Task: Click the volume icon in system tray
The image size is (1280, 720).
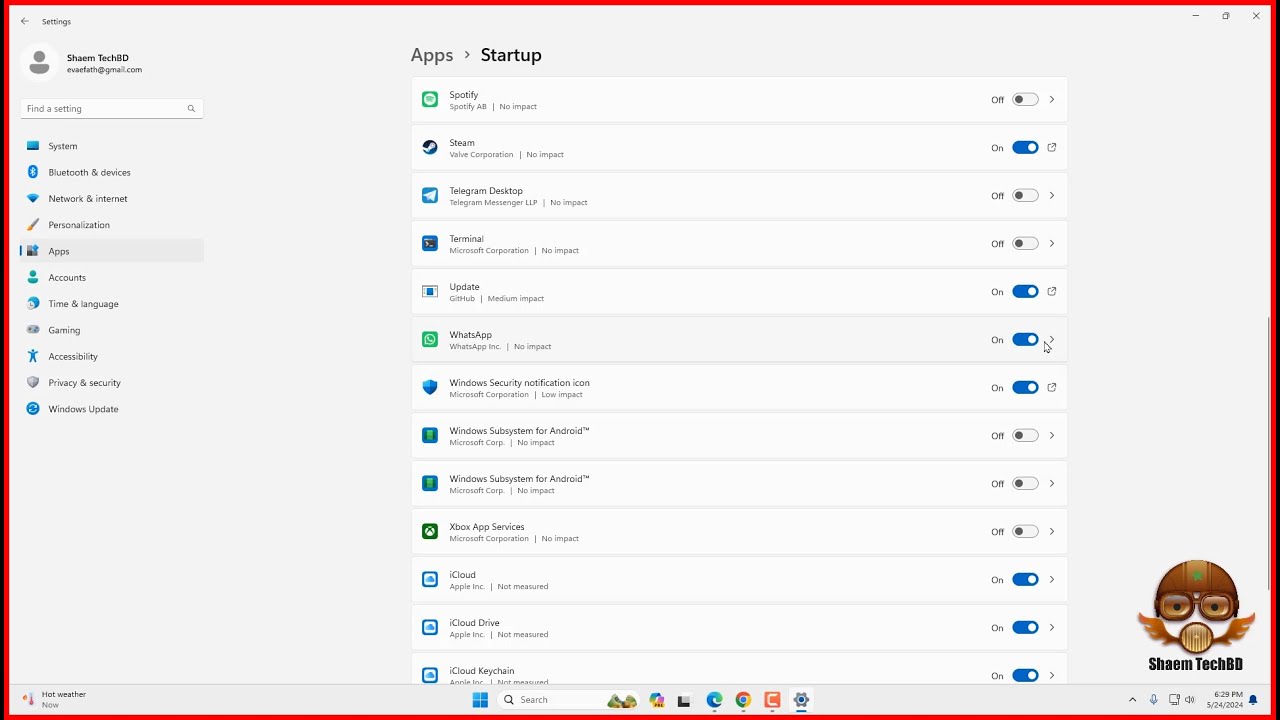Action: pyautogui.click(x=1190, y=700)
